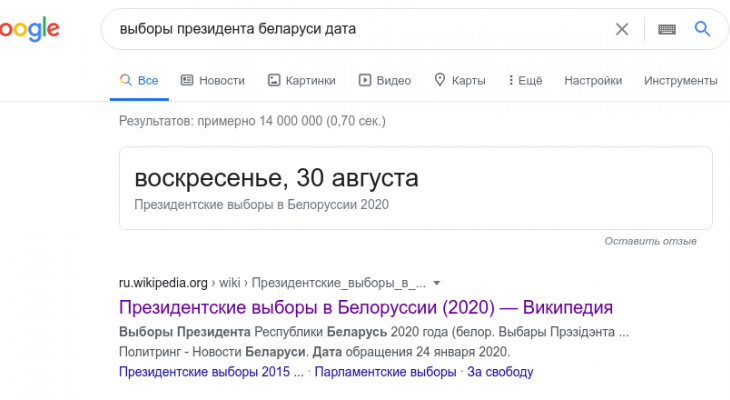The width and height of the screenshot is (730, 400).
Task: Click the Оставить отзыв feedback link
Action: [650, 241]
